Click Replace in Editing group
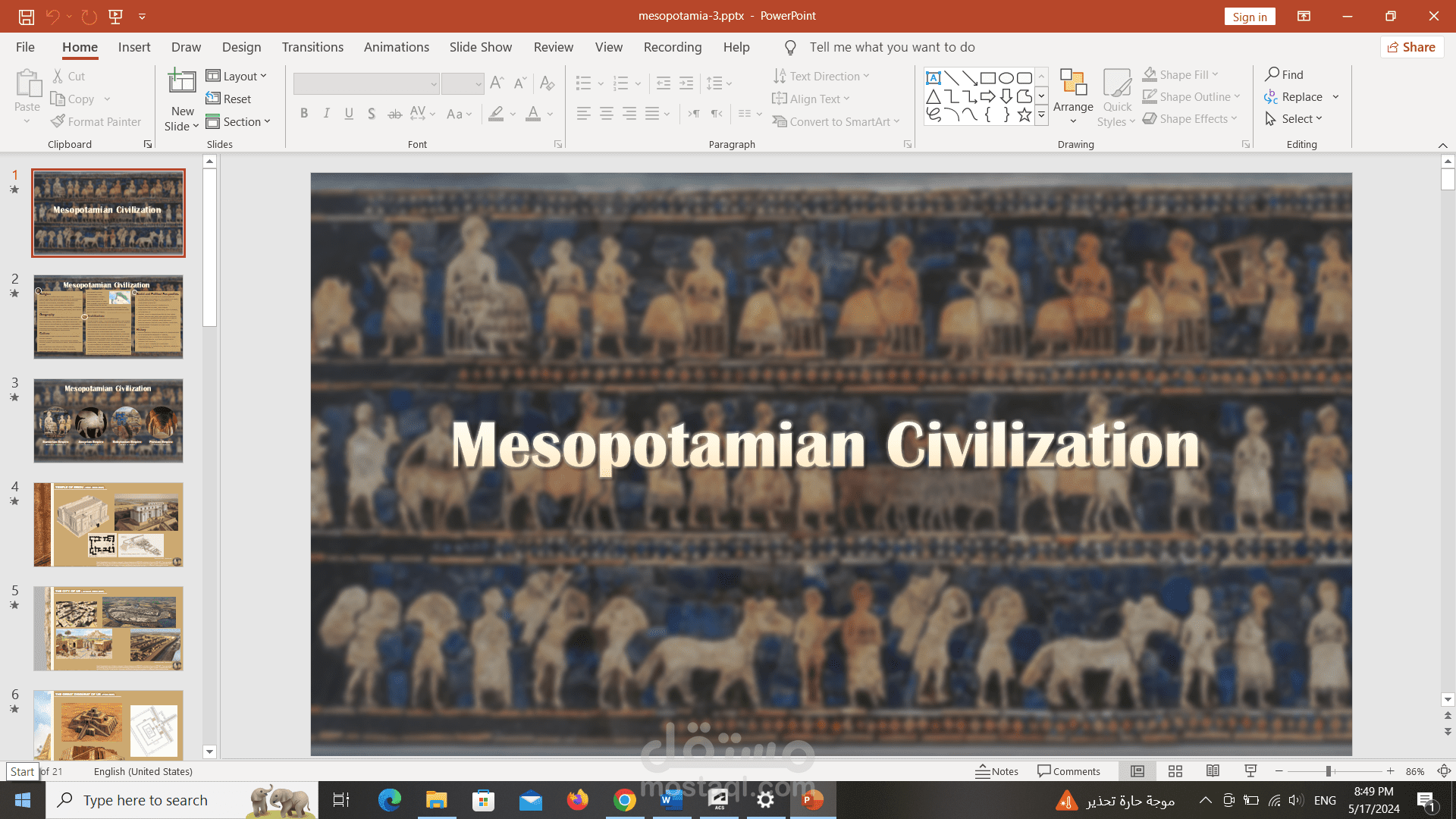The image size is (1456, 819). [1293, 96]
